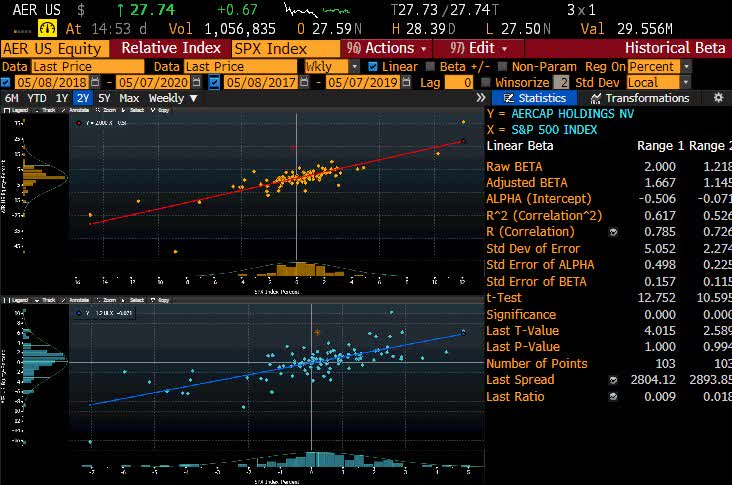732x485 pixels.
Task: Click the yellow gauge icon beside the time
Action: click(47, 28)
